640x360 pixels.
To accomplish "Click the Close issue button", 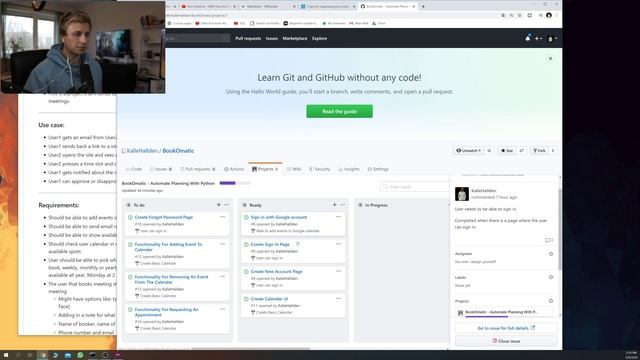I will pyautogui.click(x=506, y=341).
